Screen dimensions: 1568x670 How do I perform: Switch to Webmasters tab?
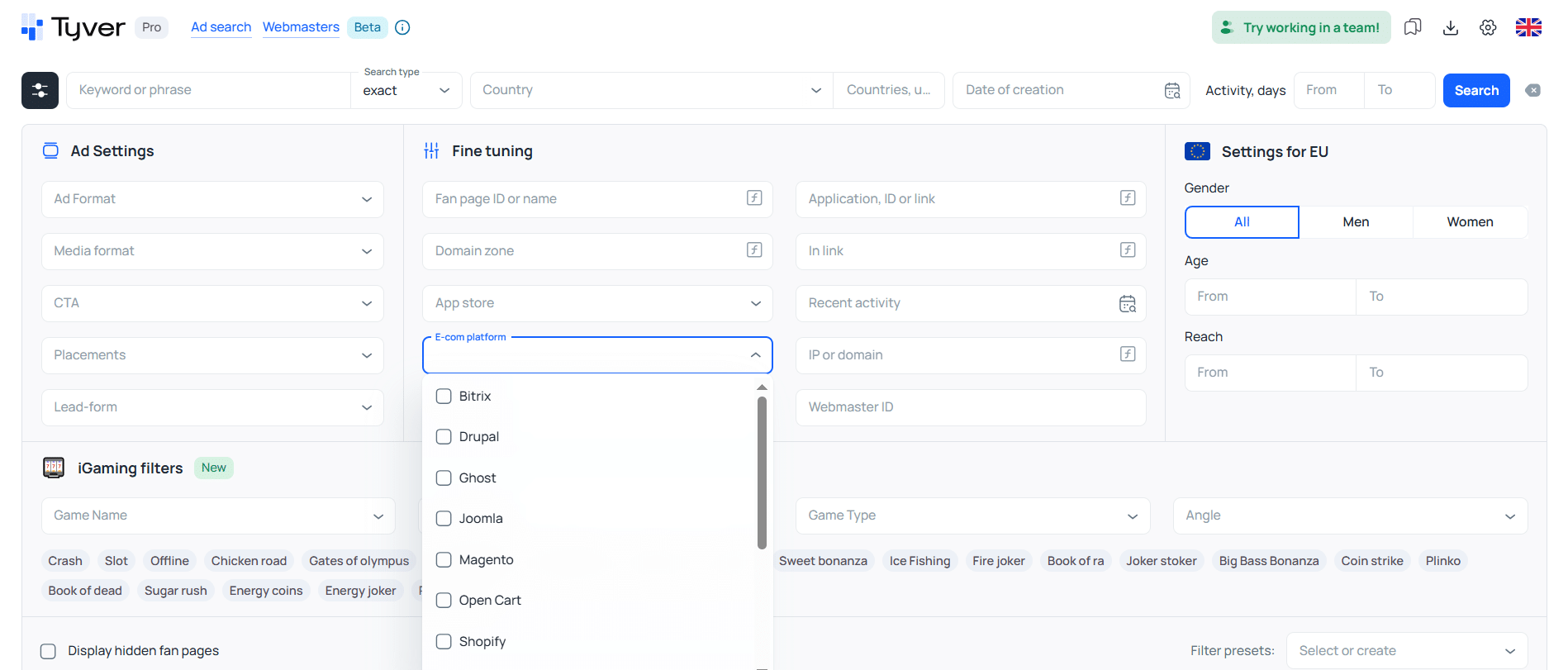click(x=301, y=27)
